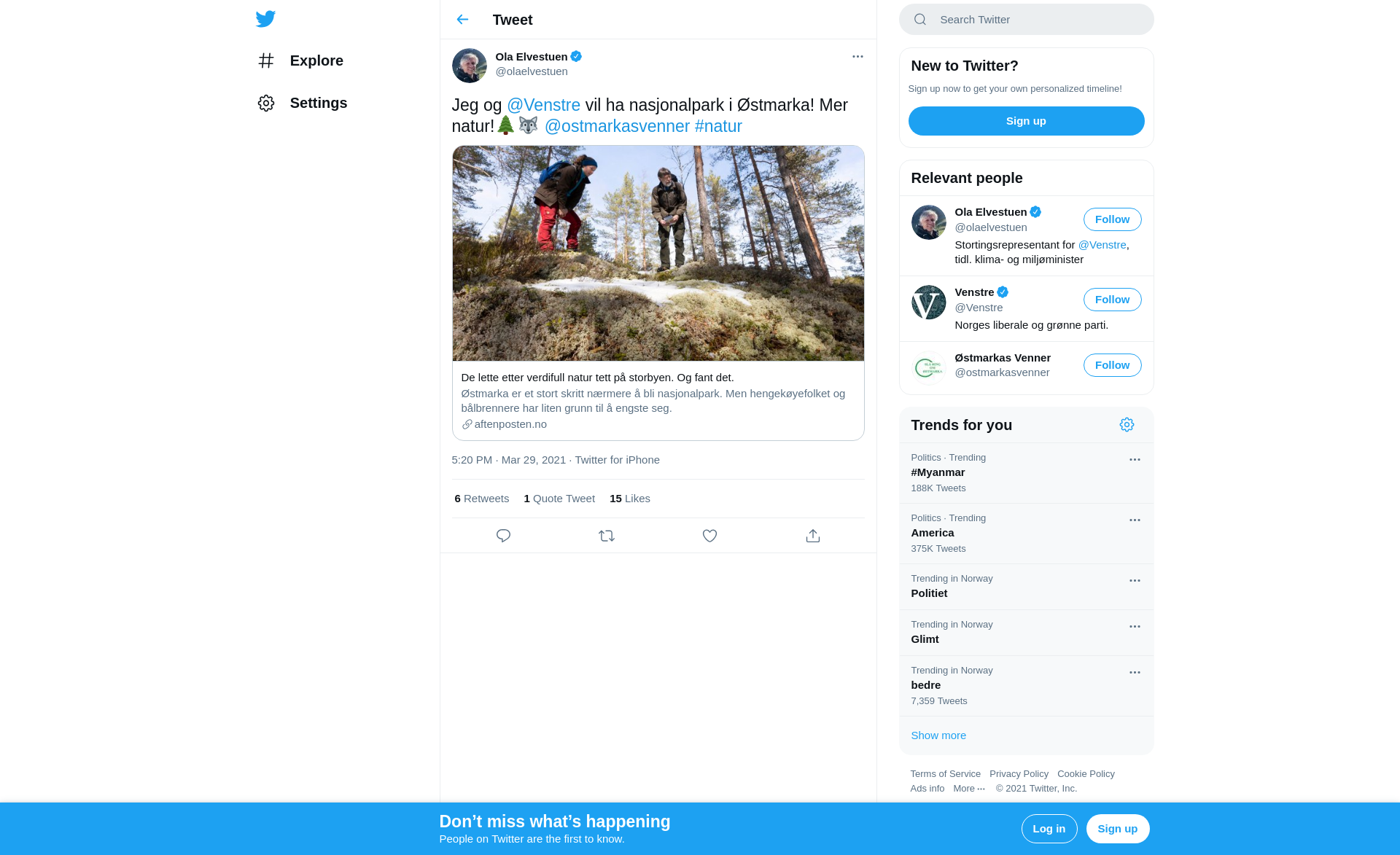Go back using the arrow icon
Viewport: 1400px width, 855px height.
pos(462,20)
